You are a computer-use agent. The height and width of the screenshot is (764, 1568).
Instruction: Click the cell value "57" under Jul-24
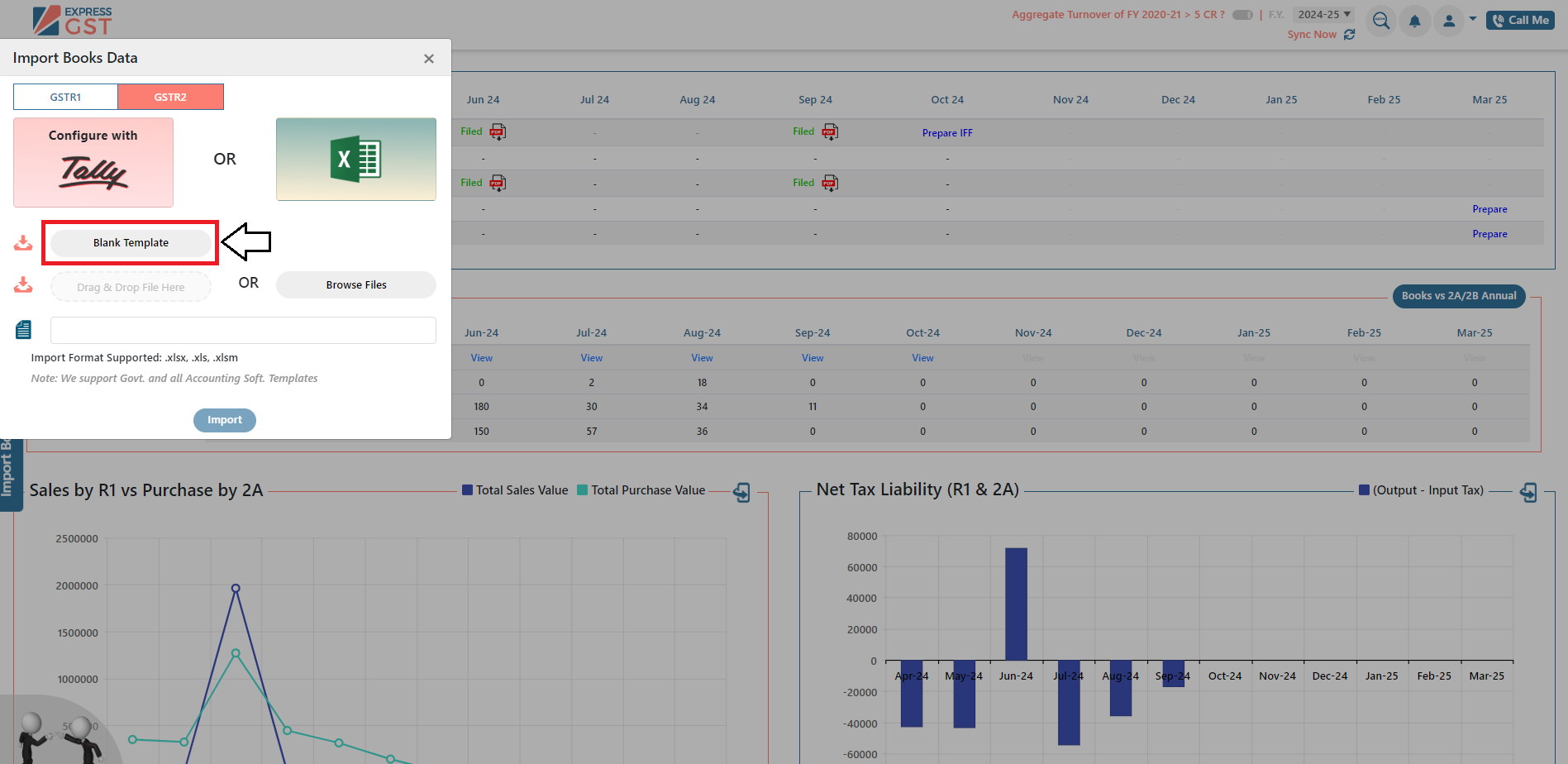coord(592,432)
